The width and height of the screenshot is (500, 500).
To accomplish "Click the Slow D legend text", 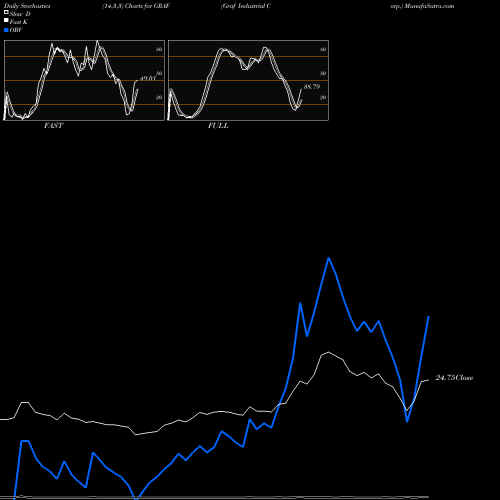I will 20,14.
